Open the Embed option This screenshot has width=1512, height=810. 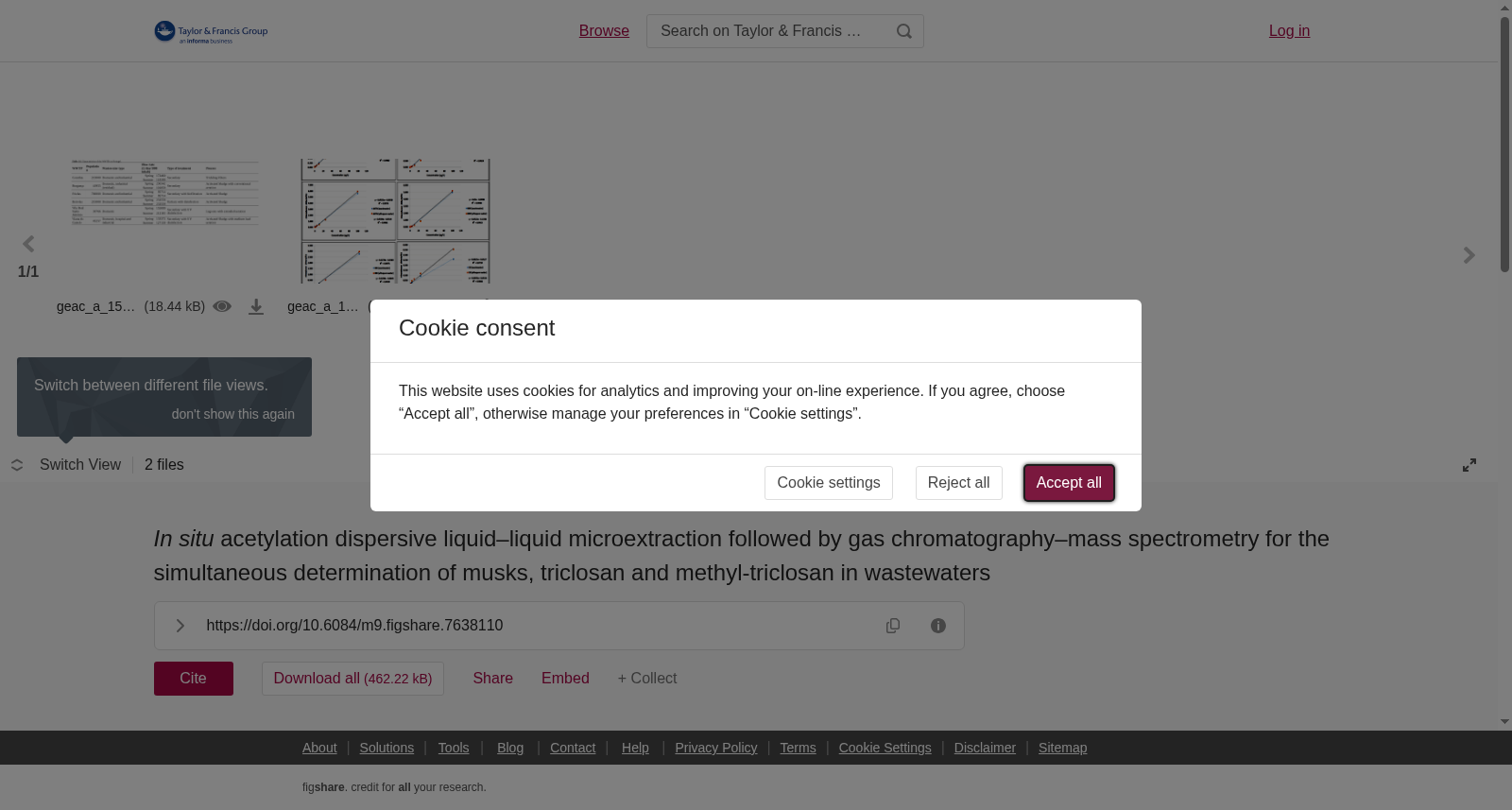point(565,679)
